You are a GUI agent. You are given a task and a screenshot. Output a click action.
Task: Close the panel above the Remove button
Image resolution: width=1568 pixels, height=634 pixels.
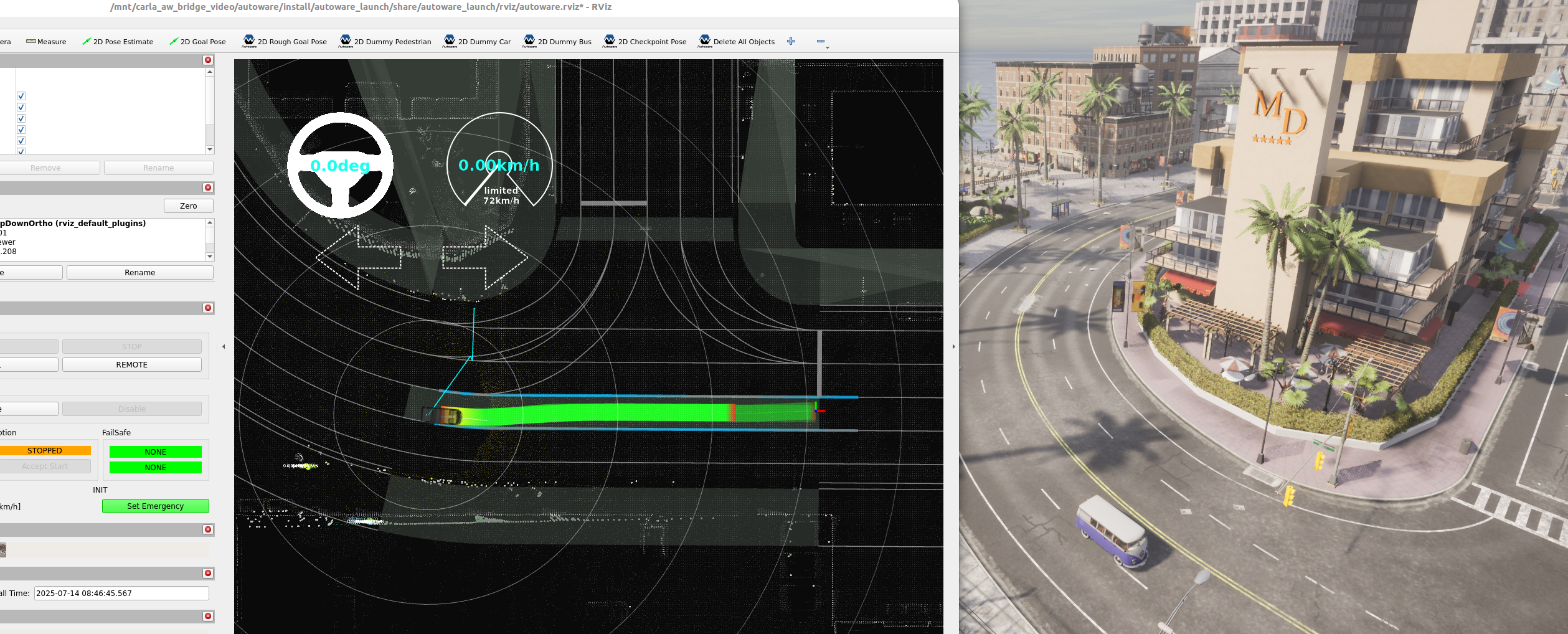click(208, 60)
